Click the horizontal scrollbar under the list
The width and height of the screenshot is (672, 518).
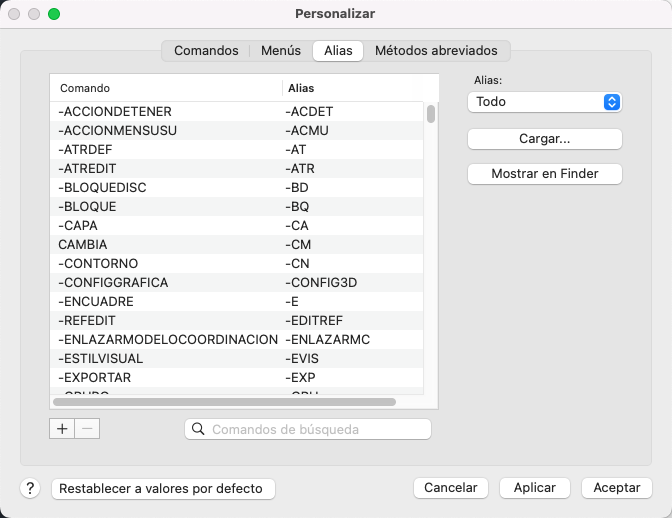224,402
